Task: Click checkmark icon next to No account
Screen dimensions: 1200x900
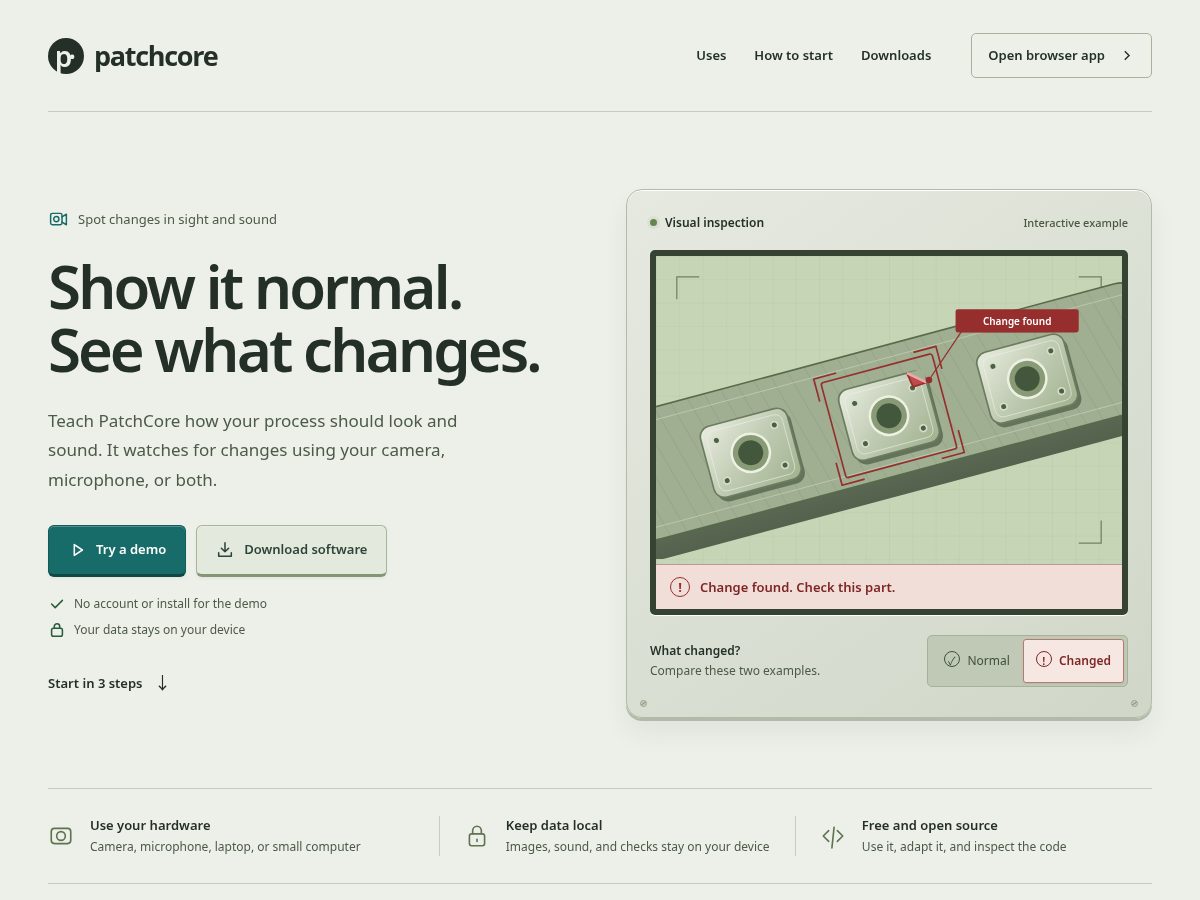Action: 57,604
